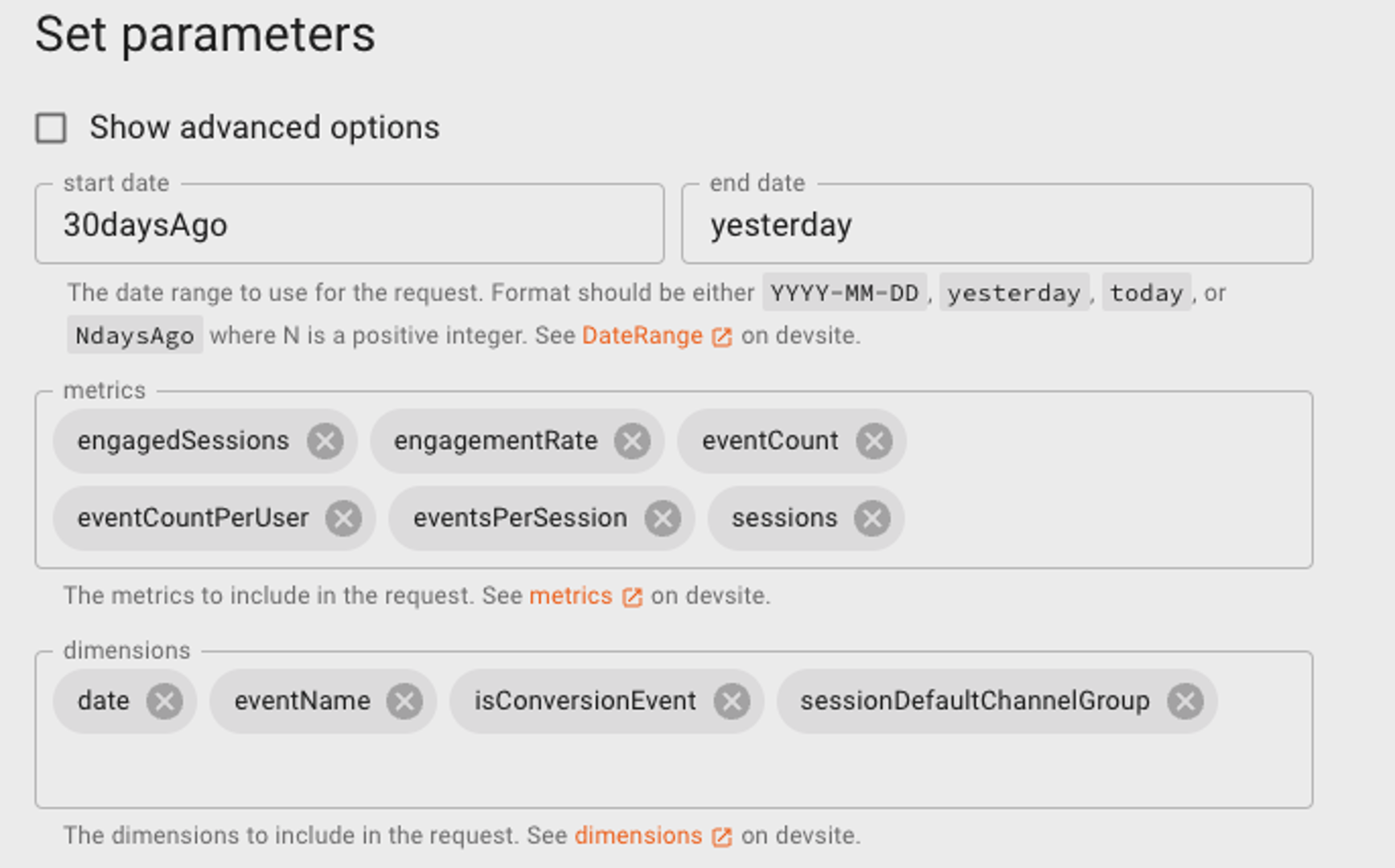Screen dimensions: 1395x868
Task: Remove the date dimension chip
Action: pos(165,702)
